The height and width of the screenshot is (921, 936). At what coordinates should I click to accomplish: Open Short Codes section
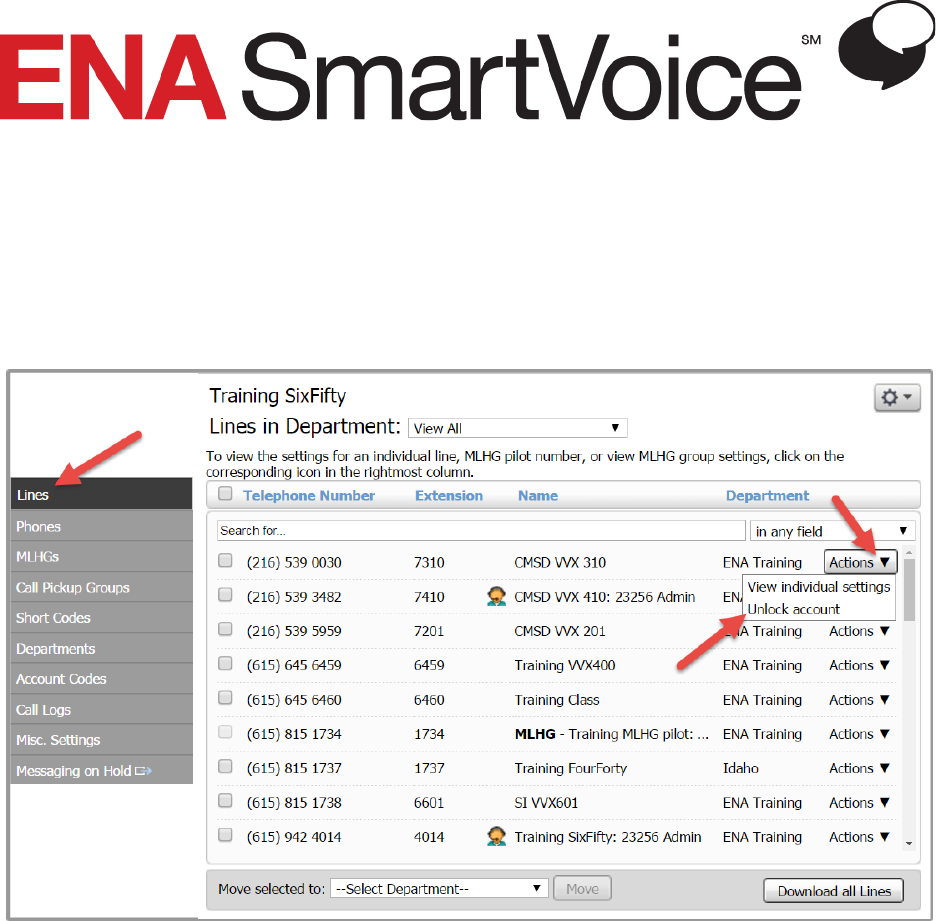click(x=101, y=618)
